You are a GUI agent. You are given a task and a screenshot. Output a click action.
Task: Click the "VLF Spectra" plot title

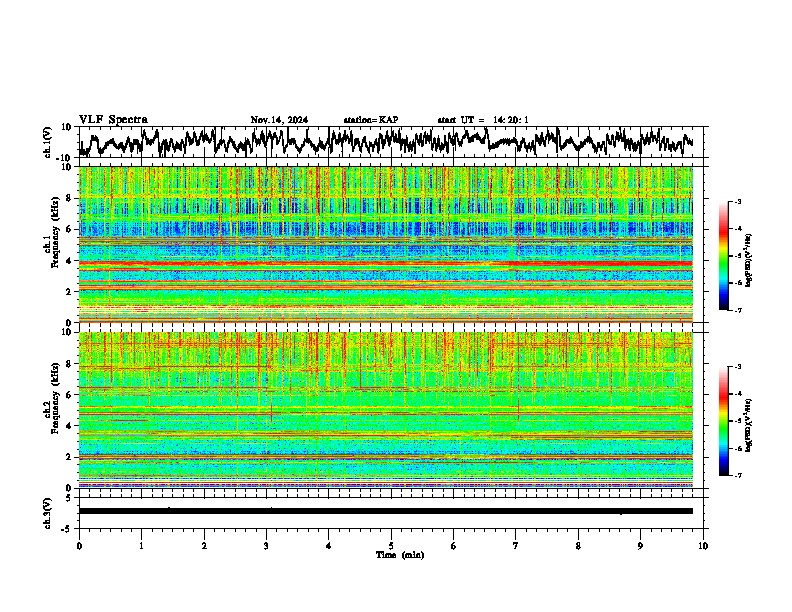coord(113,120)
